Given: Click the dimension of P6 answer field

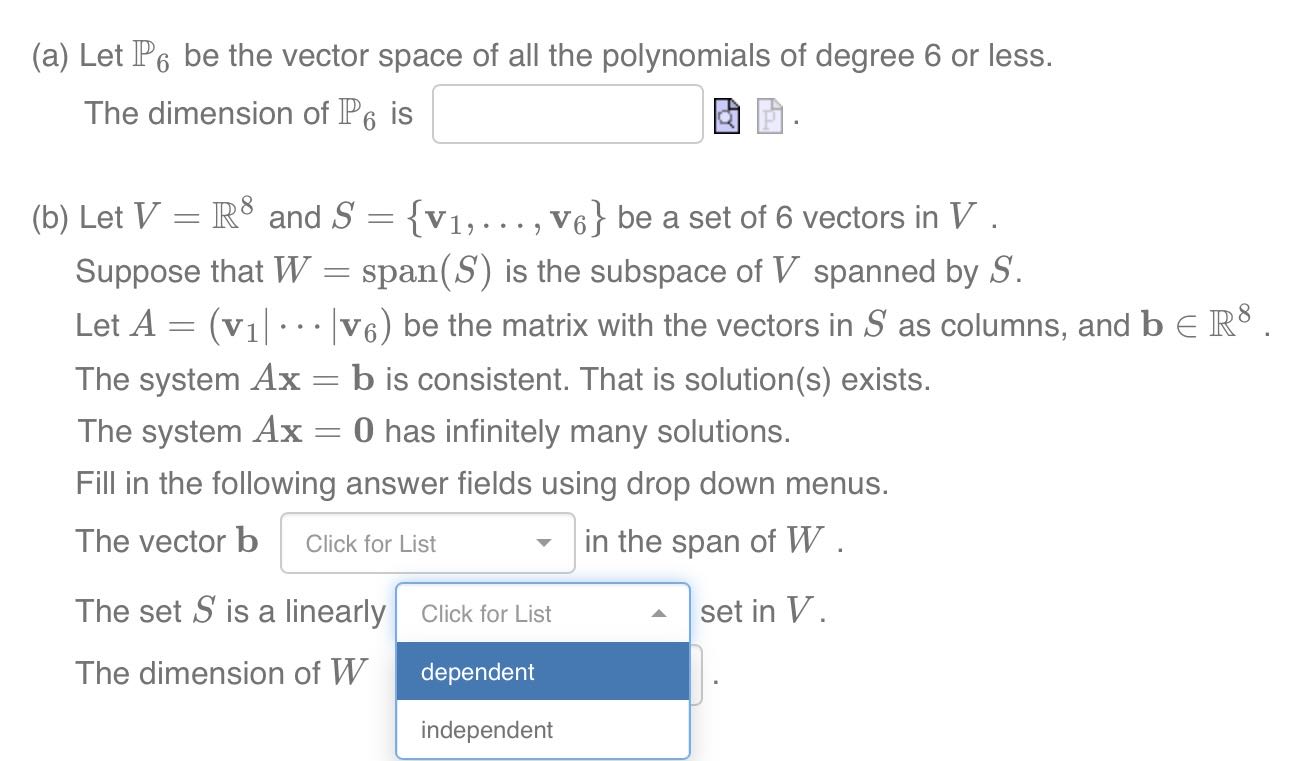Looking at the screenshot, I should coord(566,114).
